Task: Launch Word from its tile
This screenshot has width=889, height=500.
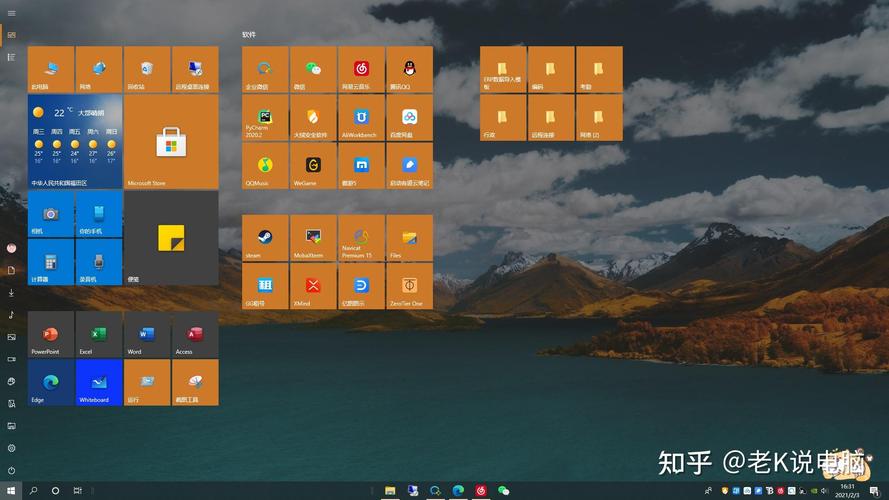Action: pos(147,334)
